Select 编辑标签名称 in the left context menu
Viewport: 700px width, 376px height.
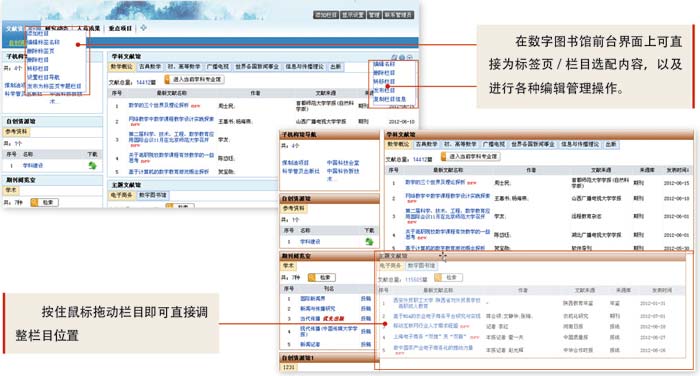[x=43, y=42]
